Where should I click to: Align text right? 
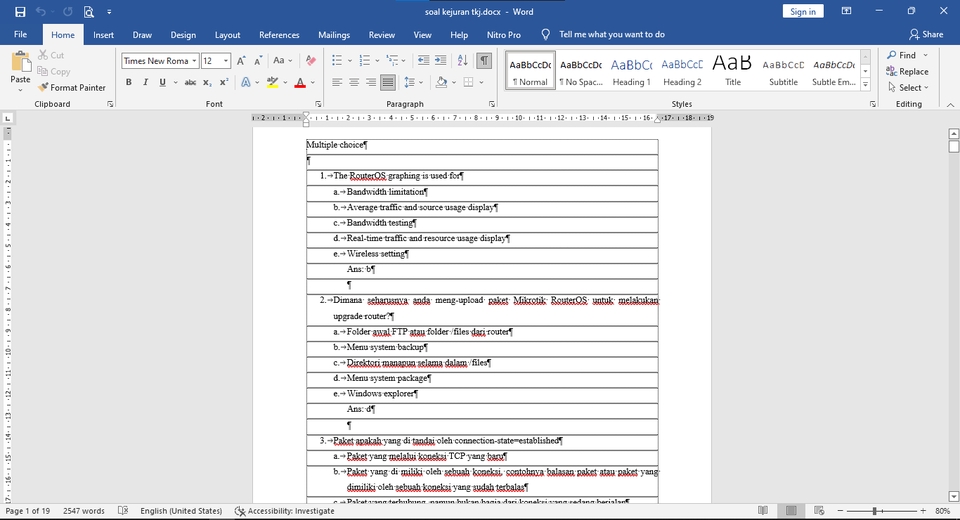click(370, 82)
